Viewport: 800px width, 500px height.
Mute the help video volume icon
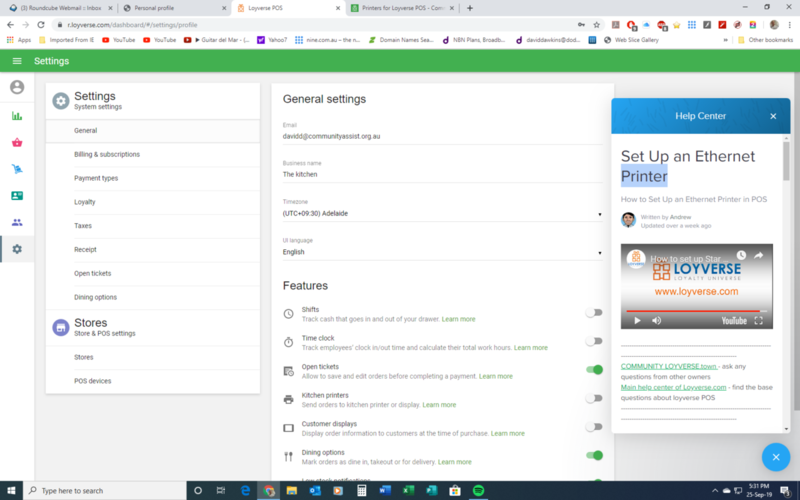pyautogui.click(x=657, y=320)
